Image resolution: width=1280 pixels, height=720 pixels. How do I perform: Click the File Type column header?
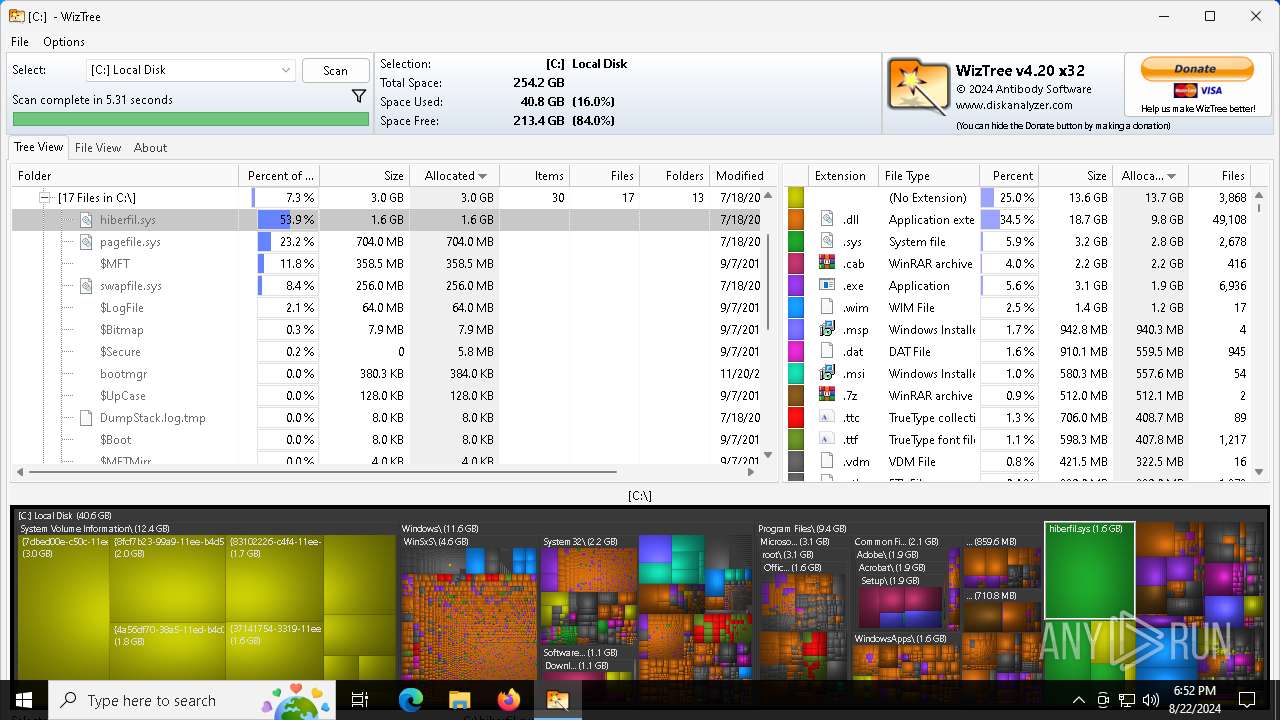[929, 176]
